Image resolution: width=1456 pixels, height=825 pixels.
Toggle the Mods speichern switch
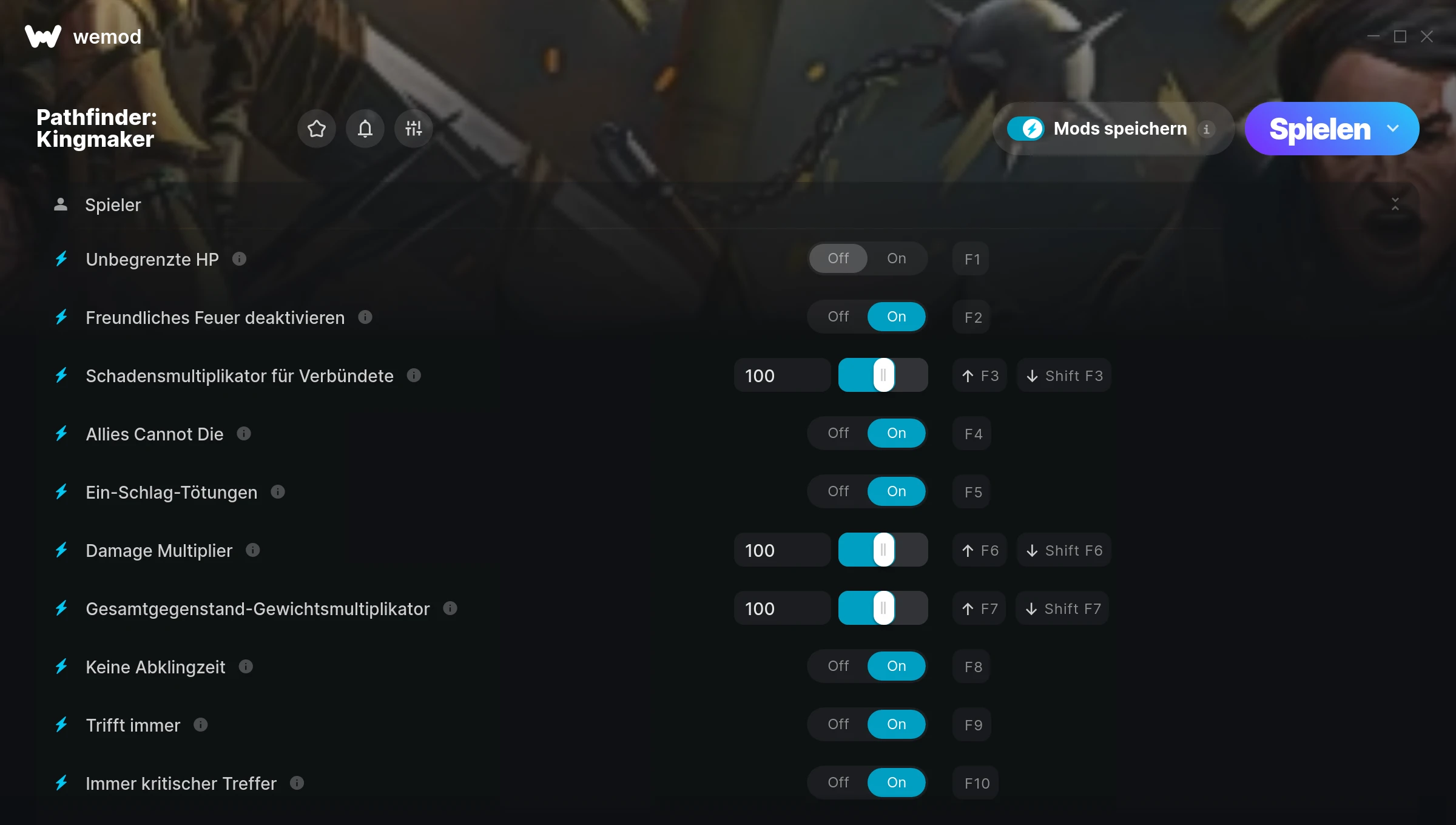(1026, 129)
